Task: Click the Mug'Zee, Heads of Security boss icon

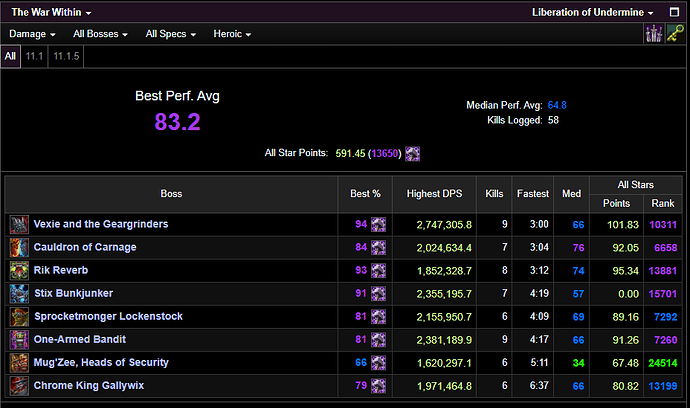Action: (19, 363)
